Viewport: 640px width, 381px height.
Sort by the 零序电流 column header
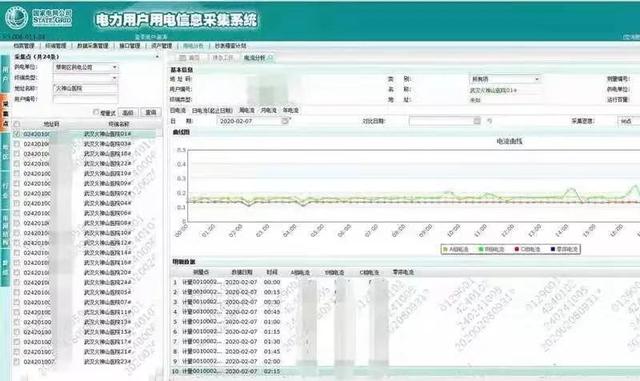(x=403, y=272)
